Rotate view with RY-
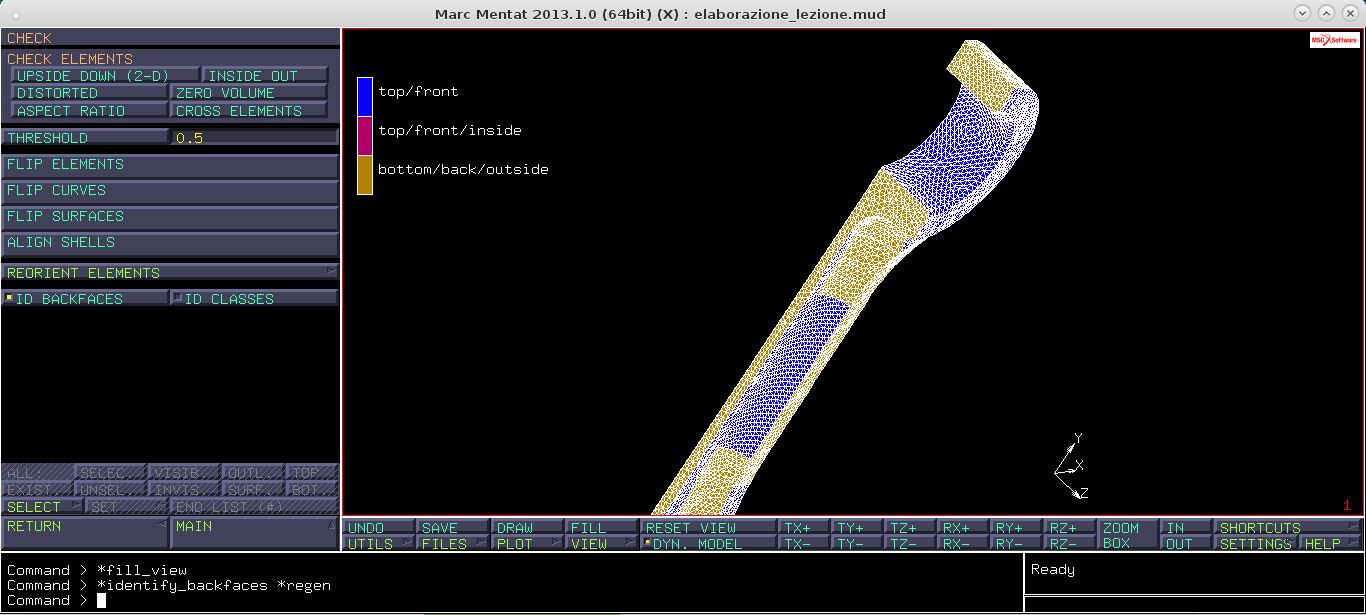 [x=1017, y=544]
